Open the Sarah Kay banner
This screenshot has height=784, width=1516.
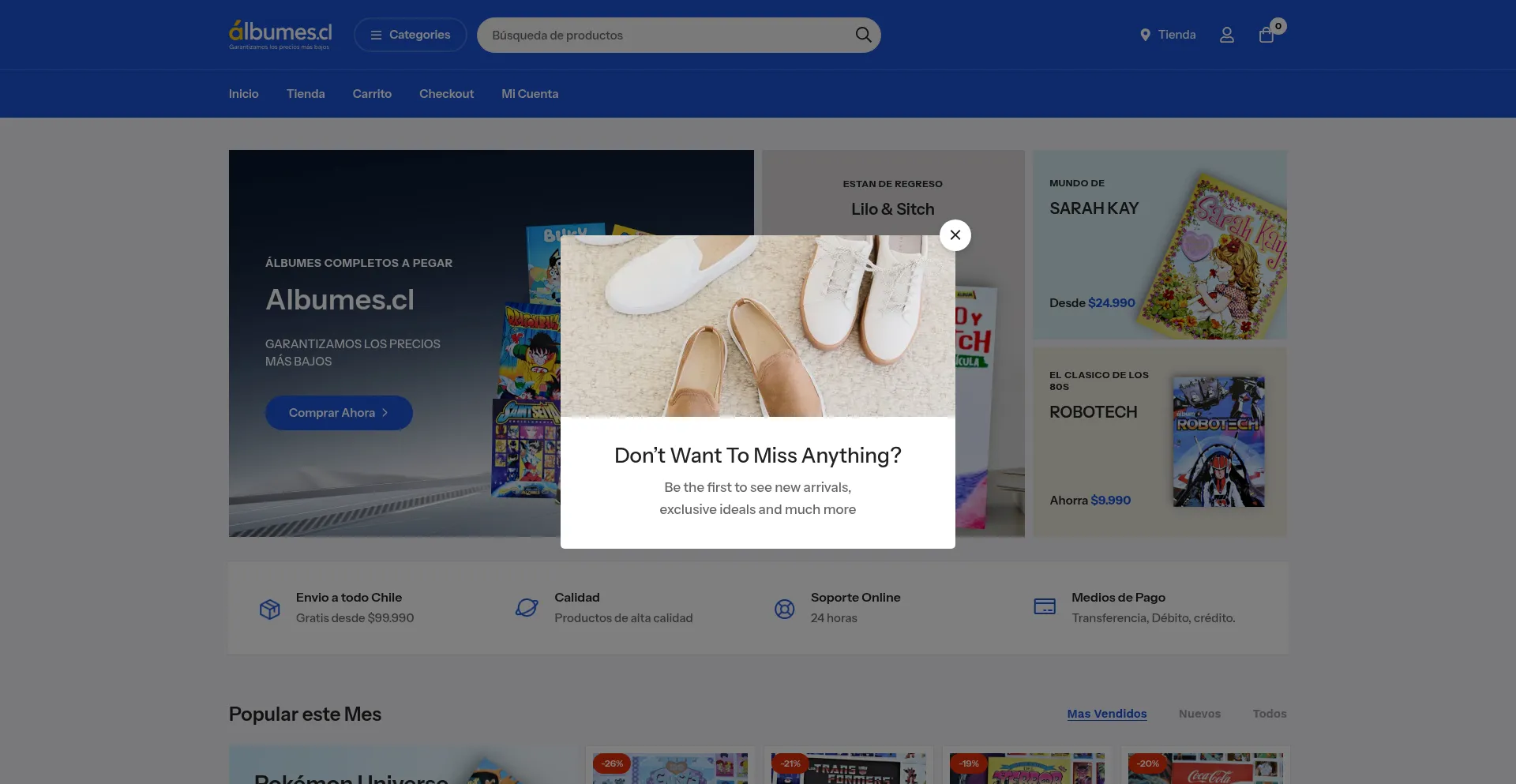click(1159, 245)
